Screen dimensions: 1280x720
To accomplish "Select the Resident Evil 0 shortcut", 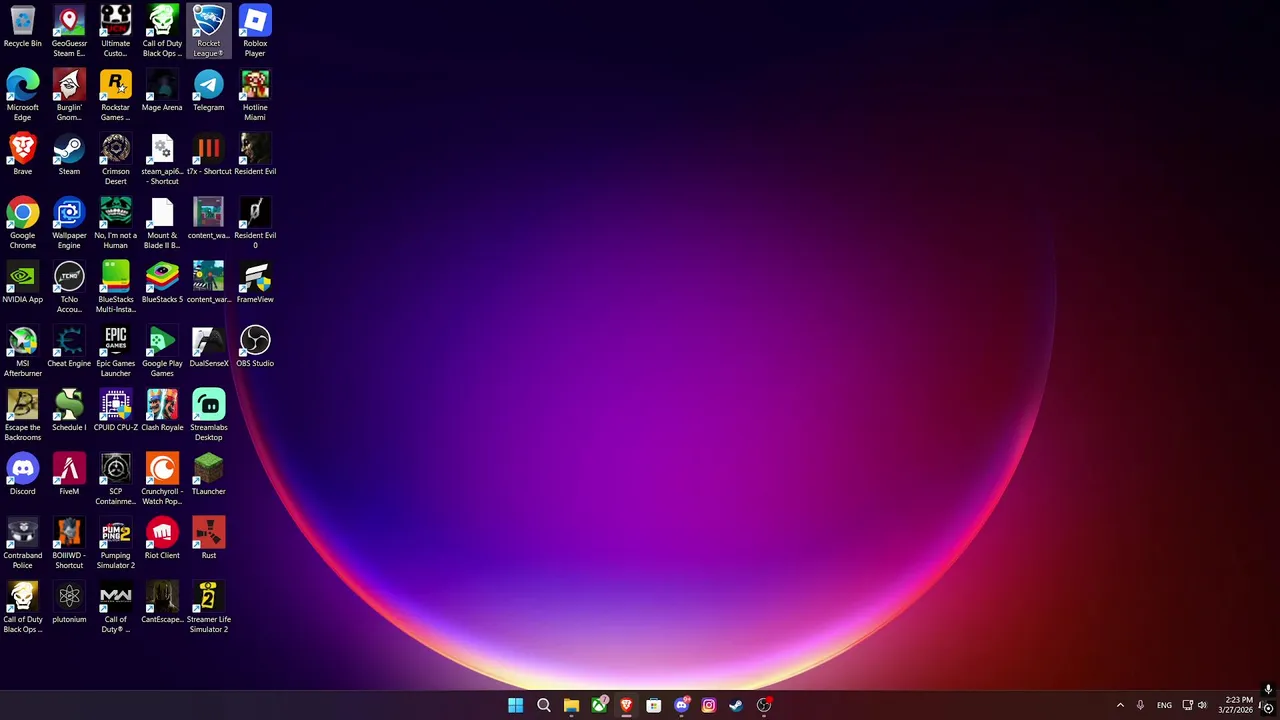I will [255, 223].
